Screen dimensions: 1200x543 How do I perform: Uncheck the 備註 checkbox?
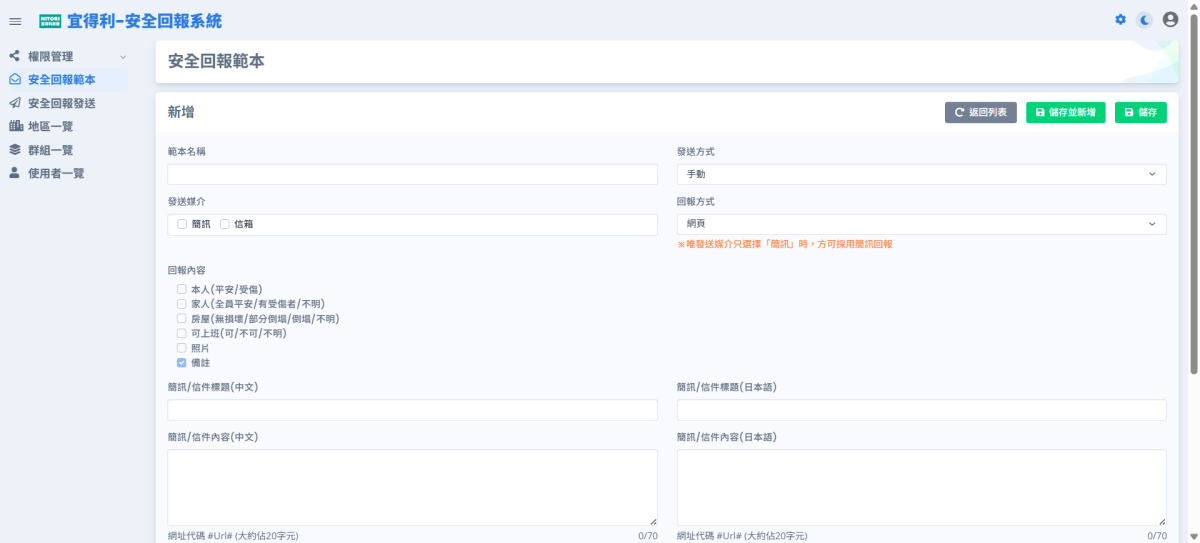pos(182,363)
